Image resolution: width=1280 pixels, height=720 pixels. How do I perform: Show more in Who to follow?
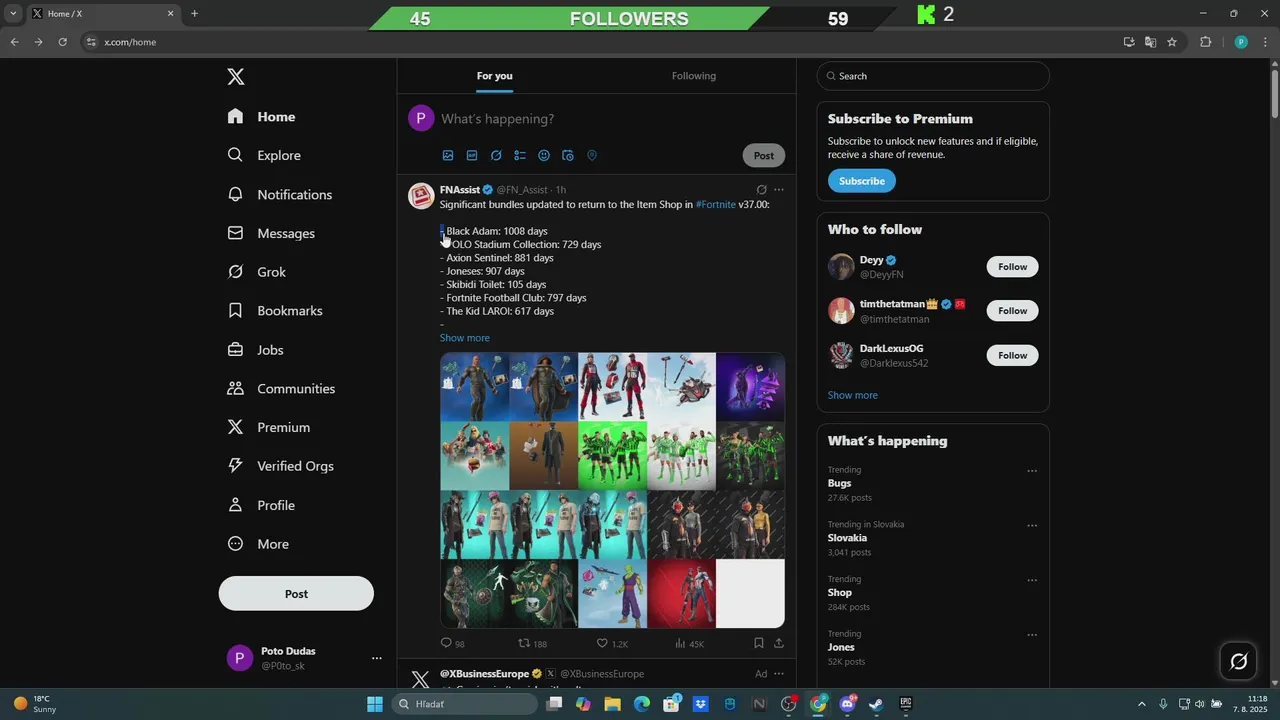point(853,396)
